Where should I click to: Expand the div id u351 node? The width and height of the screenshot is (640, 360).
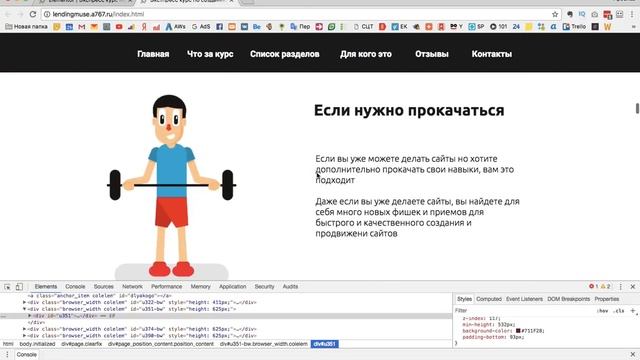pos(29,316)
